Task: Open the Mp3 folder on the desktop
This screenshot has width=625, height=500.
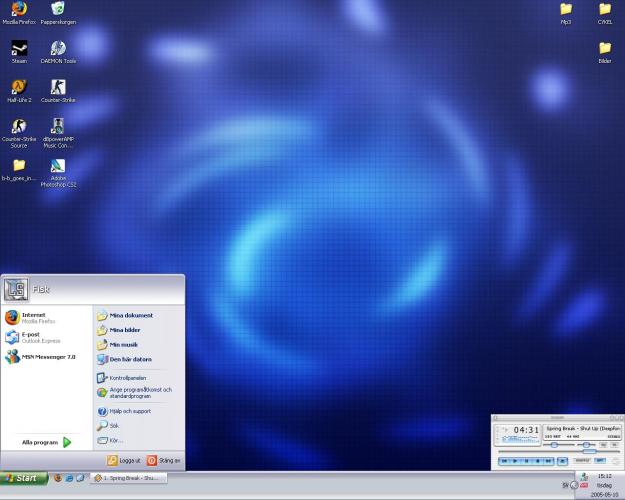Action: pyautogui.click(x=566, y=9)
